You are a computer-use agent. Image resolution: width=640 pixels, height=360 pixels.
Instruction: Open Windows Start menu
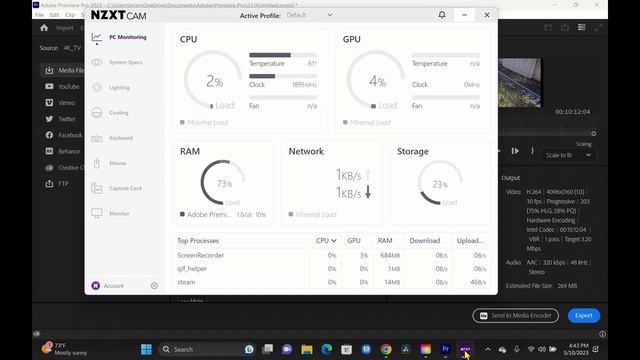(146, 349)
